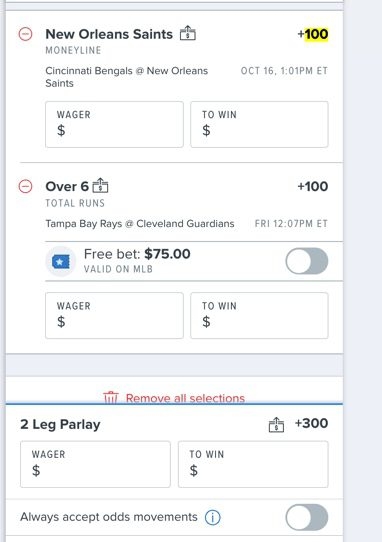Click the free bet ticket icon
Viewport: 382px width, 542px height.
[60, 261]
